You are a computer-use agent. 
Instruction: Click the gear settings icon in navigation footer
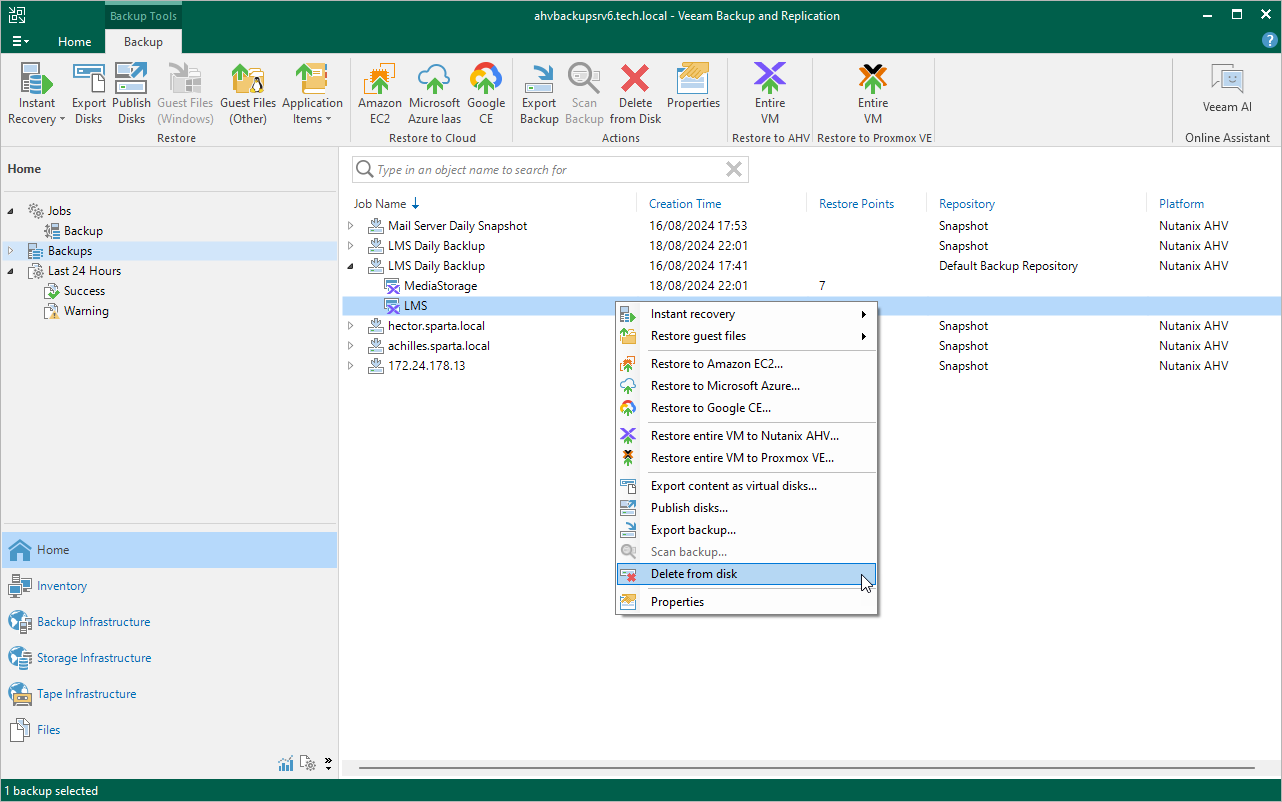click(308, 764)
